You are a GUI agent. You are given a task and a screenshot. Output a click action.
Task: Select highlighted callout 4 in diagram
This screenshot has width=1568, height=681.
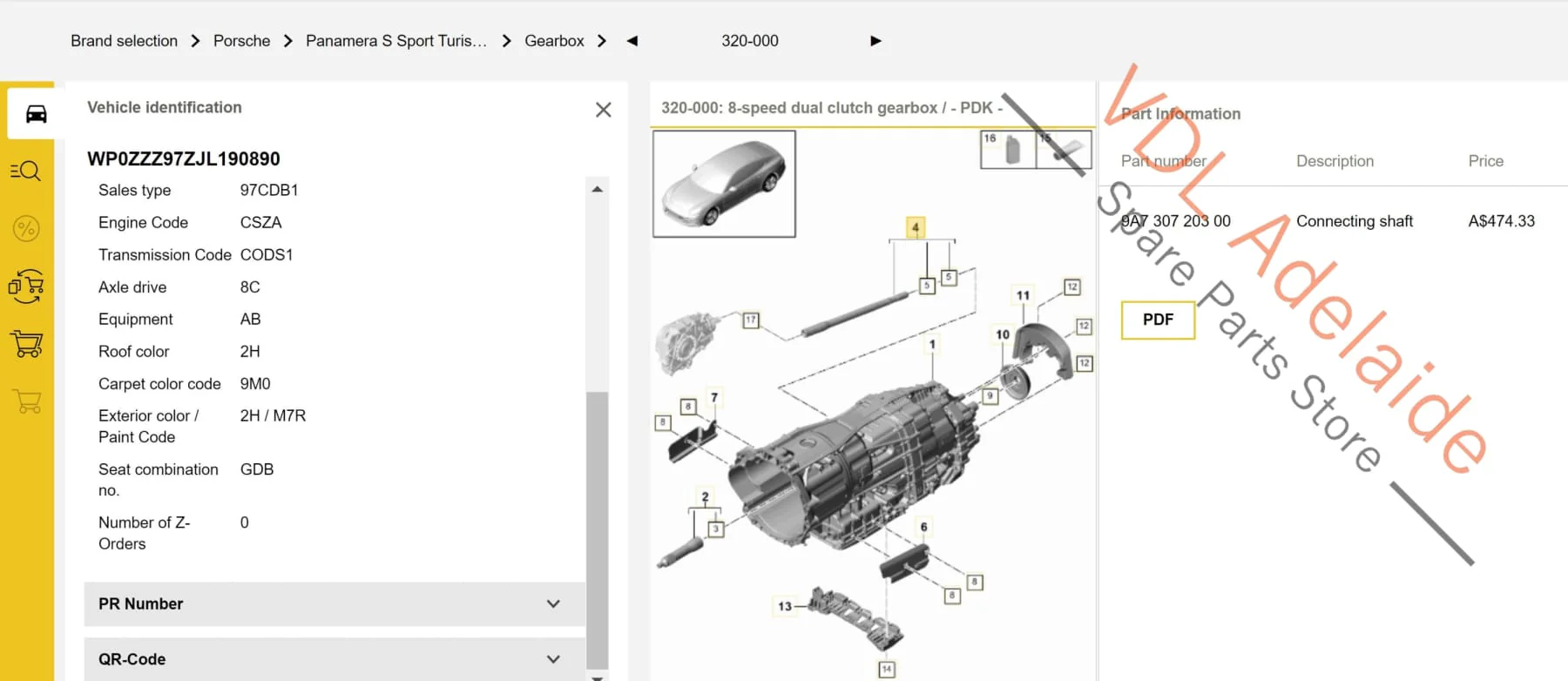(x=915, y=228)
